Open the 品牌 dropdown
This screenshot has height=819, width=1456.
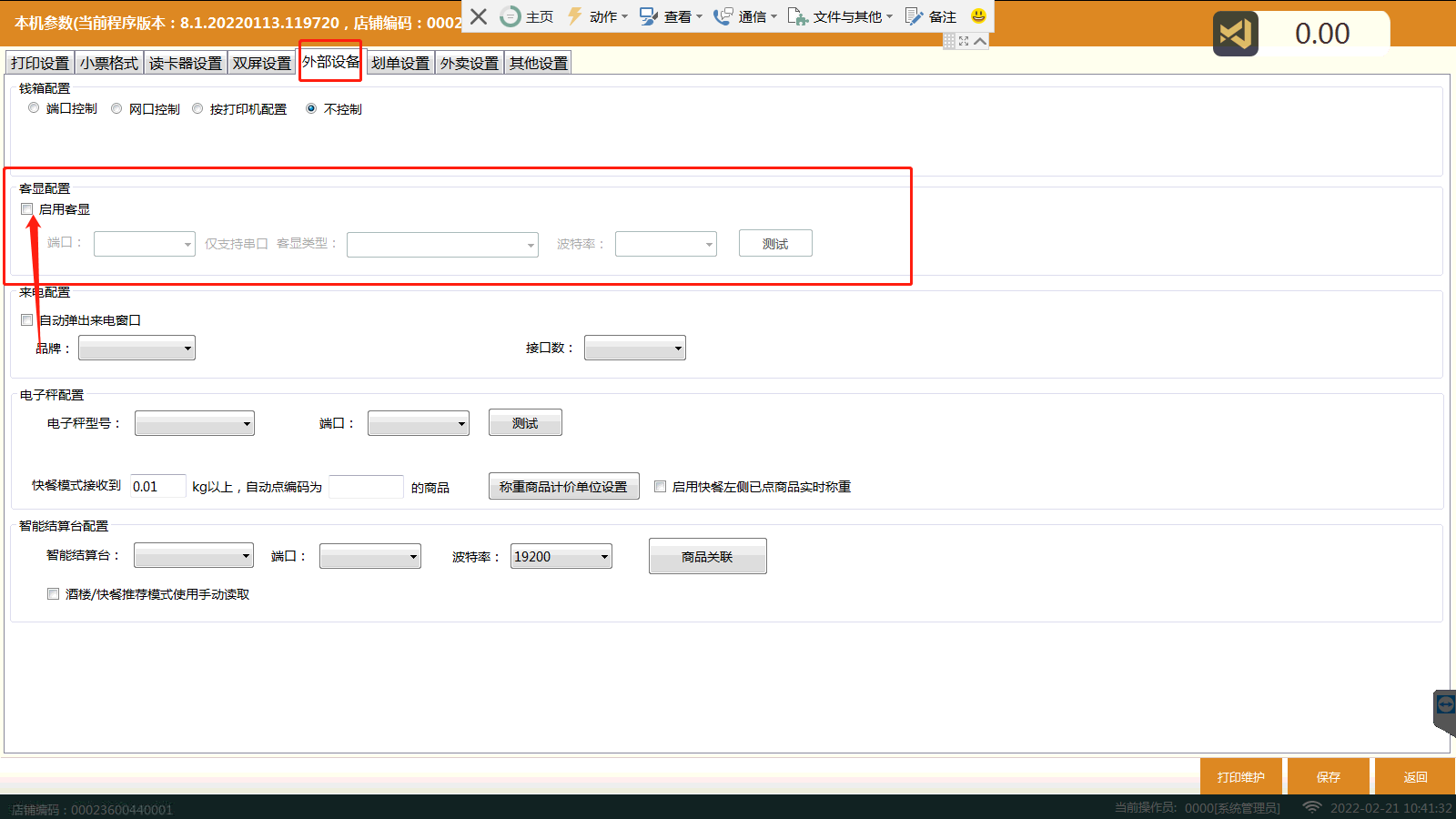click(137, 348)
